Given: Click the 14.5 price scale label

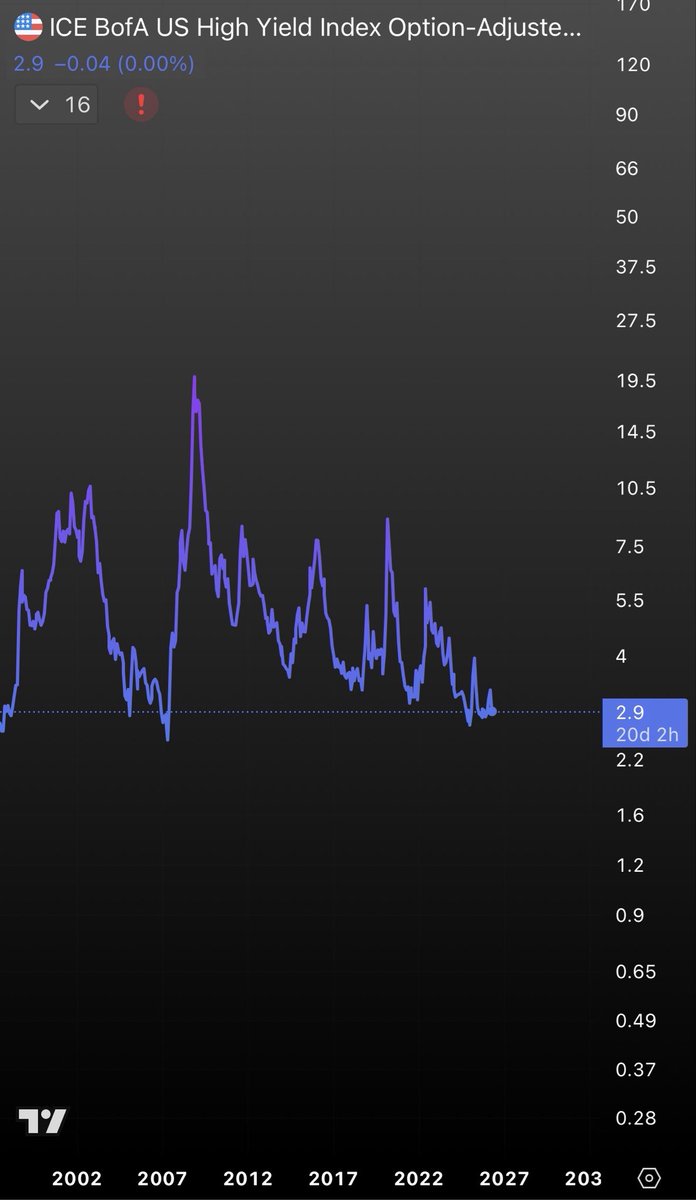Looking at the screenshot, I should 636,432.
